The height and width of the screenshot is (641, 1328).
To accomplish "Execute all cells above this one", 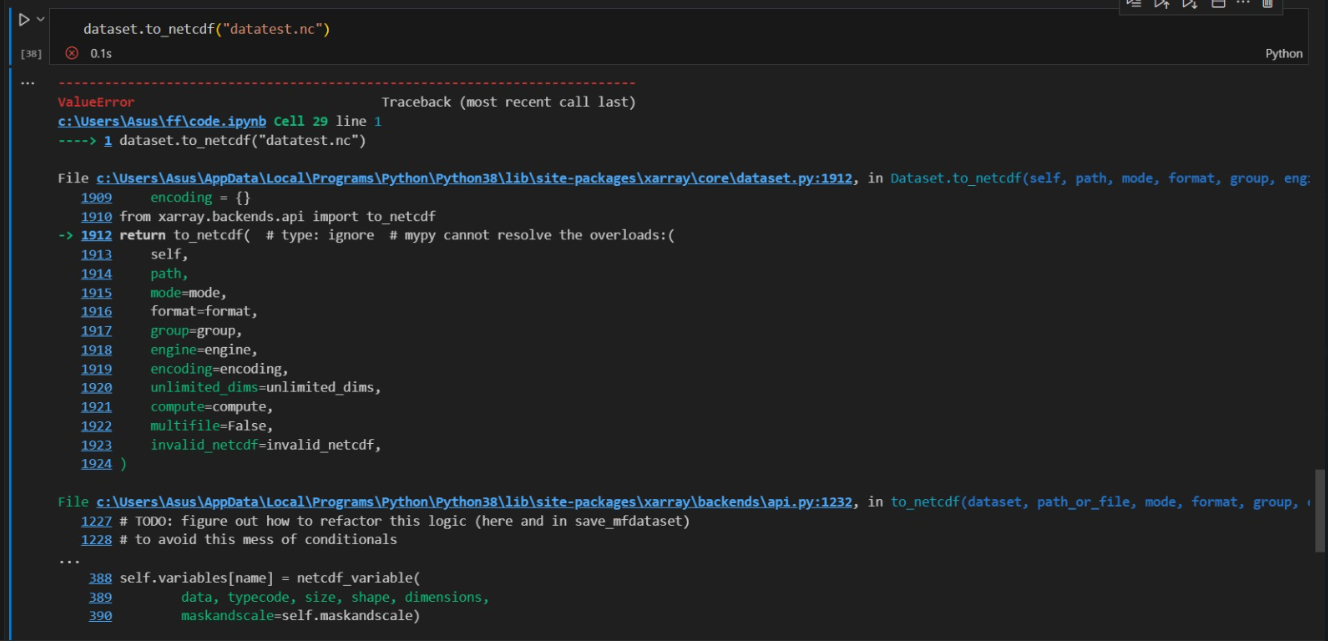I will (1160, 5).
